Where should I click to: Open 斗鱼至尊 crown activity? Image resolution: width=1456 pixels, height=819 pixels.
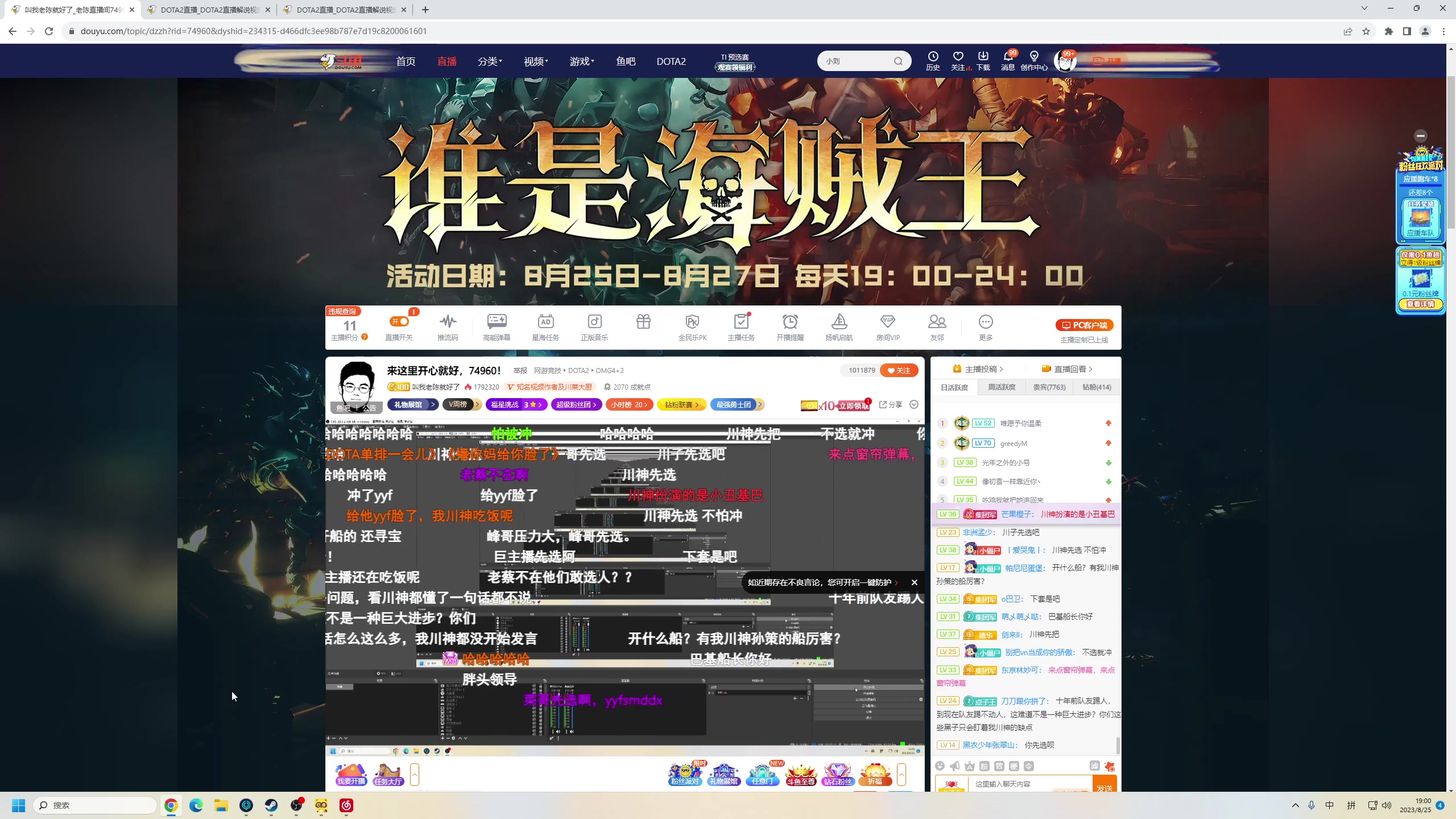(x=801, y=774)
